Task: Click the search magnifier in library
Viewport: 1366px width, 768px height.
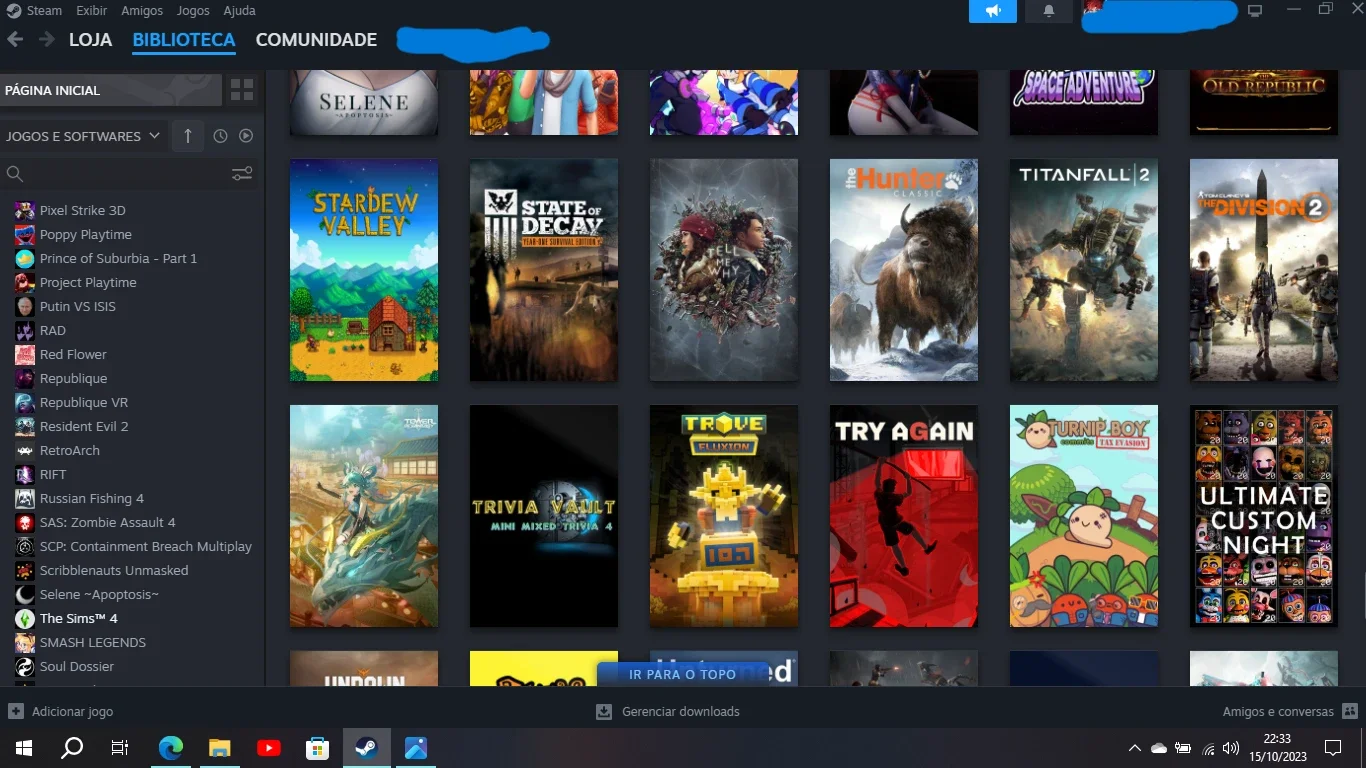Action: click(x=15, y=174)
